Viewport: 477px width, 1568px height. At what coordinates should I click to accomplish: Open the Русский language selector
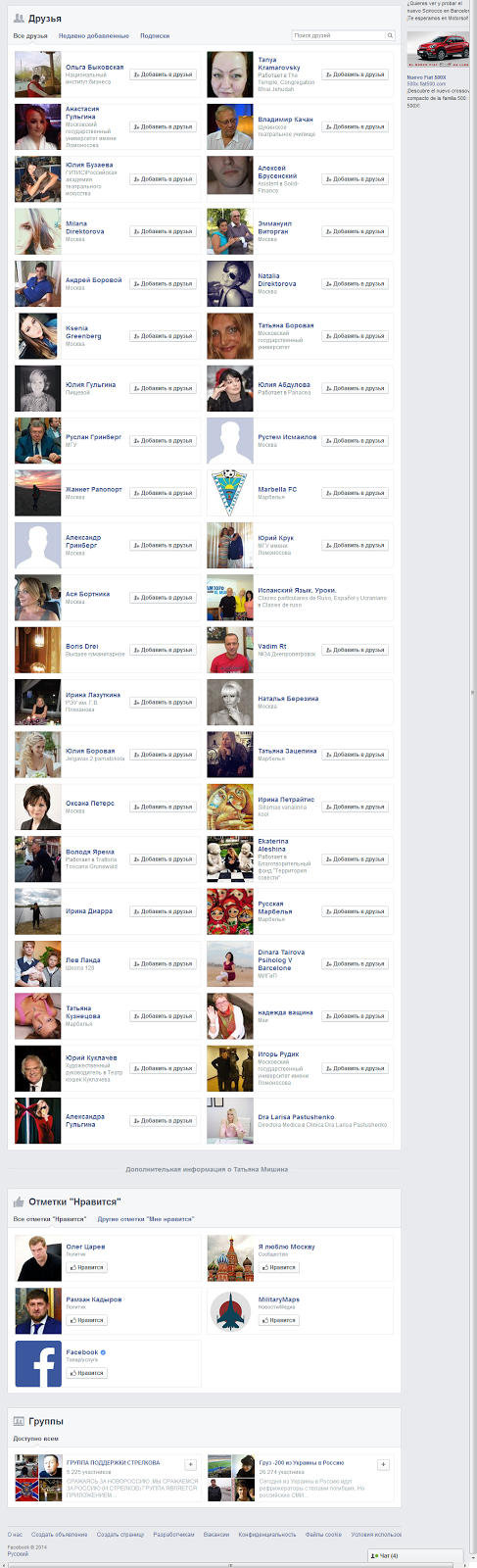tap(19, 1554)
